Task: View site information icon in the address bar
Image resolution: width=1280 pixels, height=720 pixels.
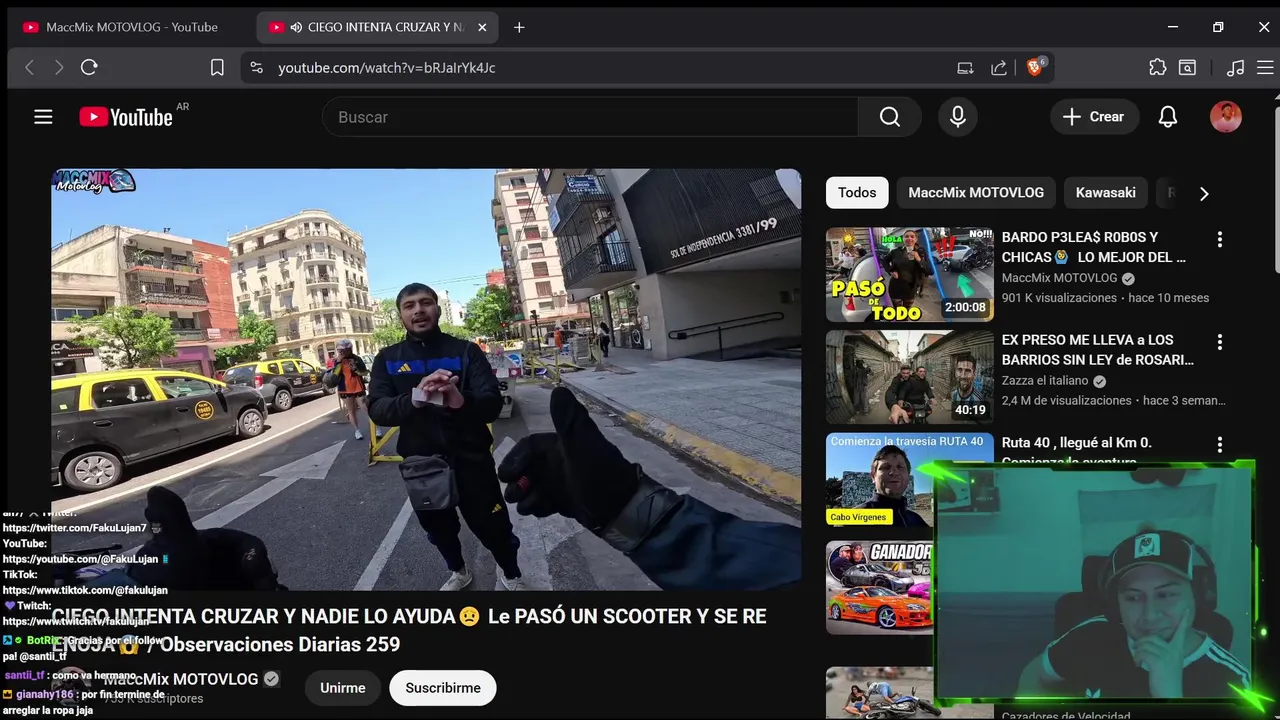Action: coord(257,67)
